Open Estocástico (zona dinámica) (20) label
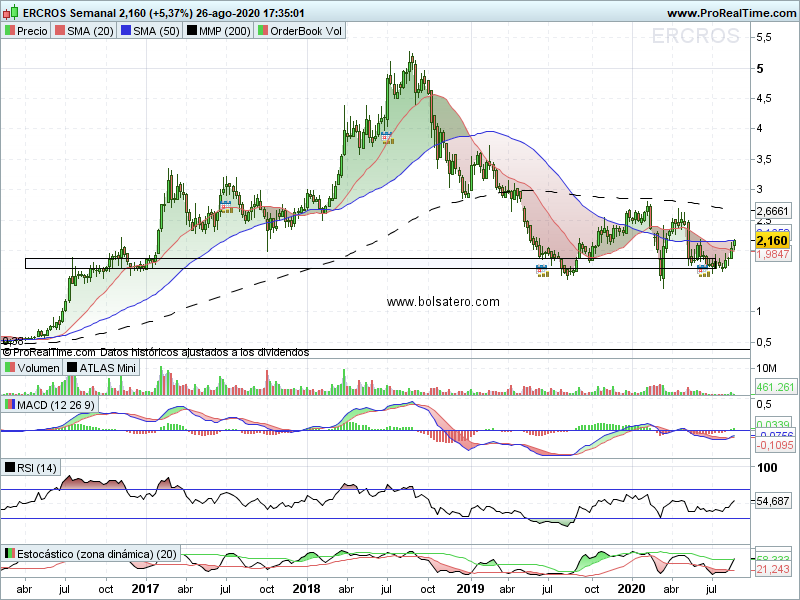The image size is (800, 600). (x=97, y=554)
